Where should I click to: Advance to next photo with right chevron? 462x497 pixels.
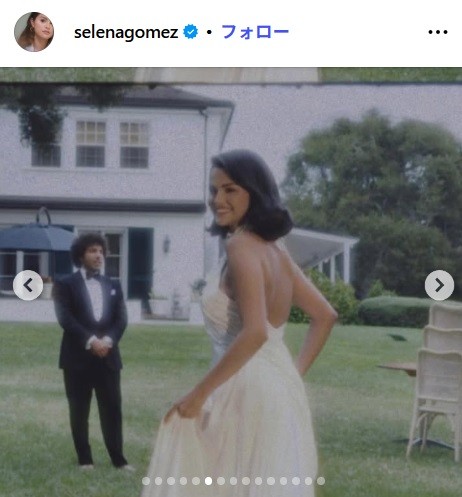click(x=439, y=285)
